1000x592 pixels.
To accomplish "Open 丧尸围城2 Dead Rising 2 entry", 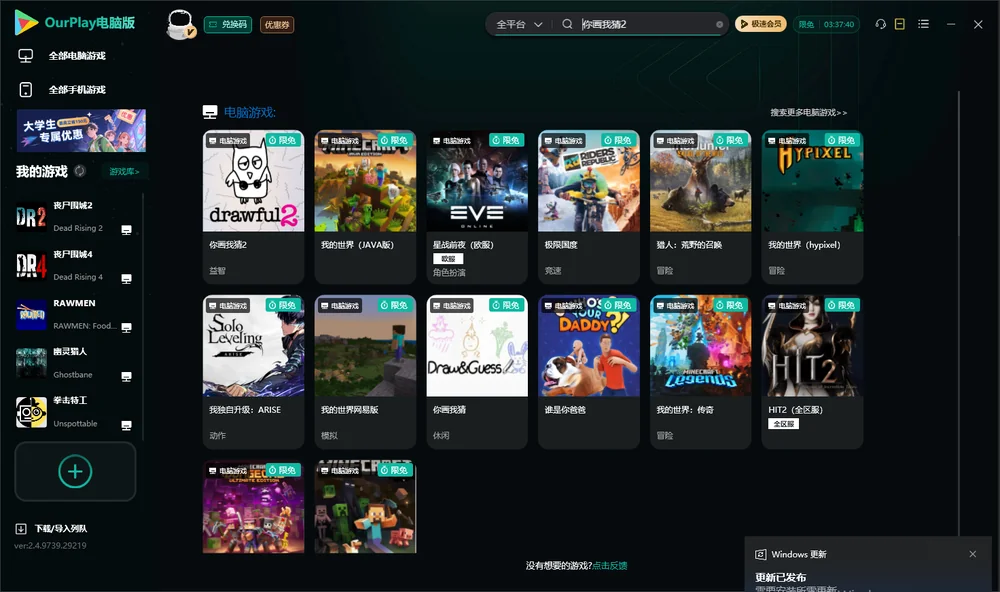I will coord(75,217).
